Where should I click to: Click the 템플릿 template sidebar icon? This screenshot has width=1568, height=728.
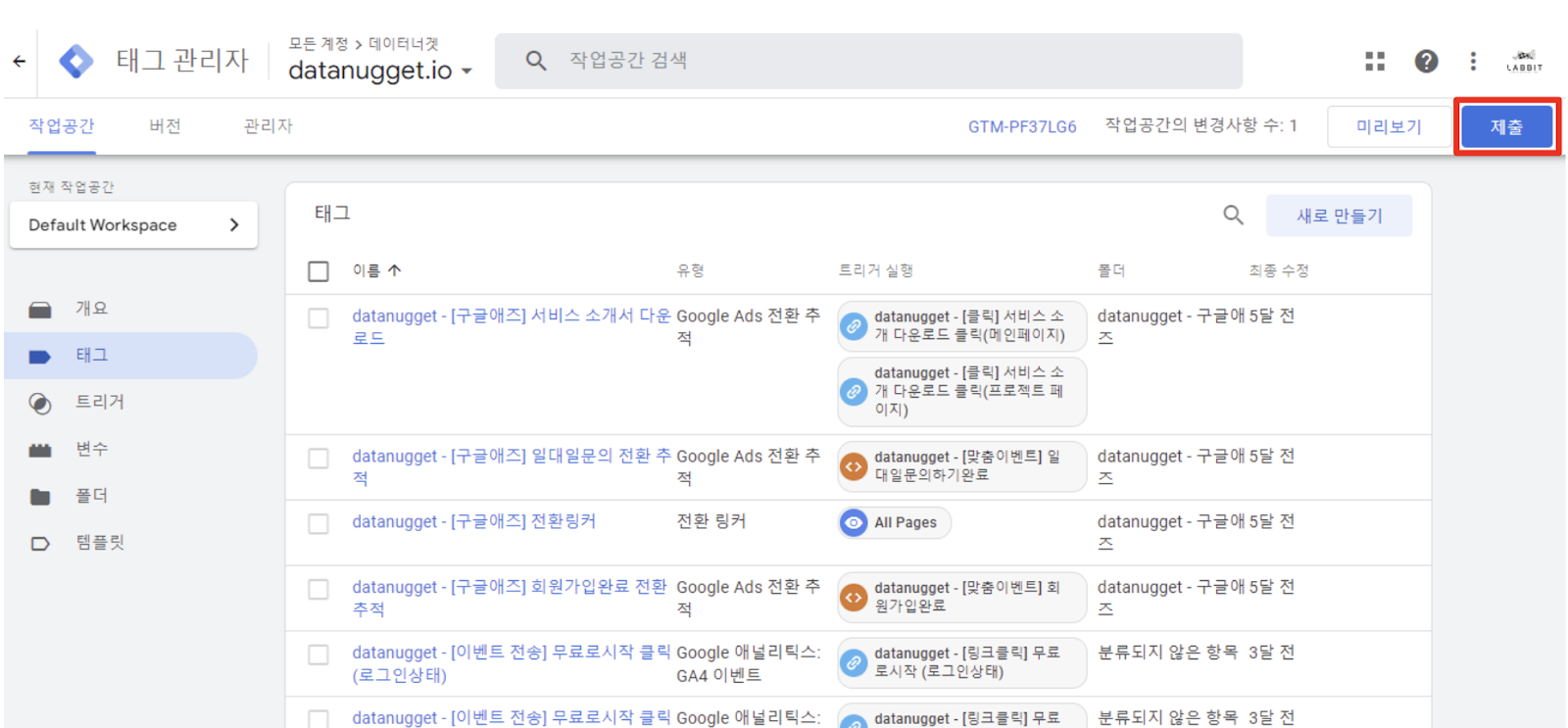(x=40, y=543)
